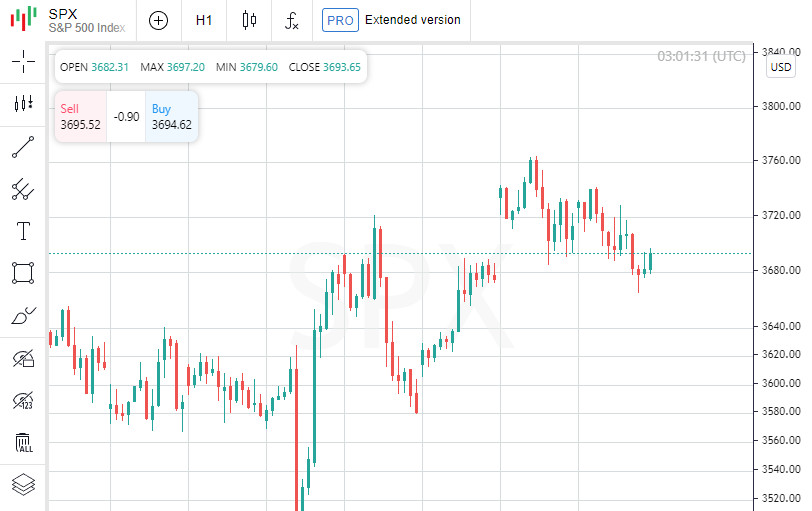Click the Buy button at 3694.62
Image resolution: width=812 pixels, height=511 pixels.
tap(171, 117)
